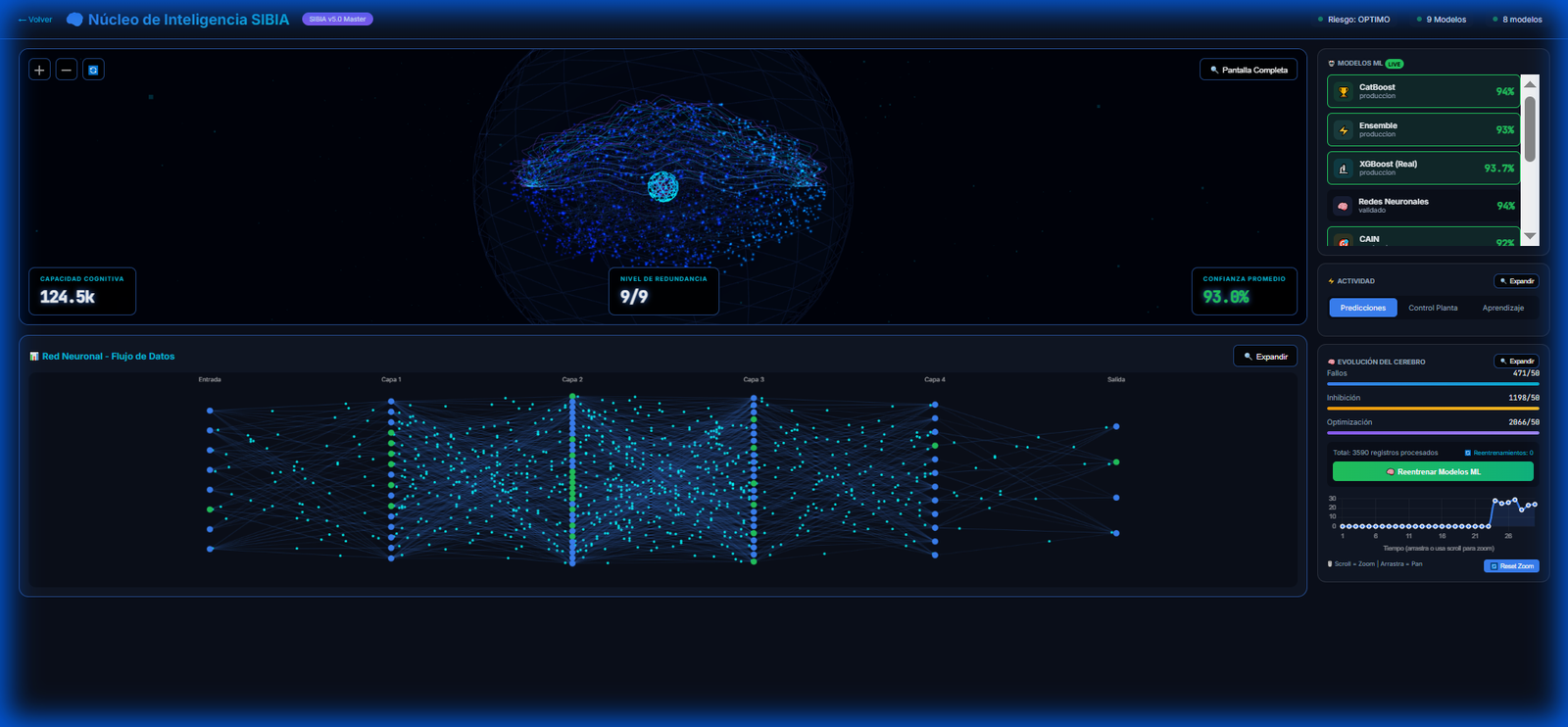Click the CAIN model icon
Image resolution: width=1568 pixels, height=727 pixels.
[x=1344, y=241]
